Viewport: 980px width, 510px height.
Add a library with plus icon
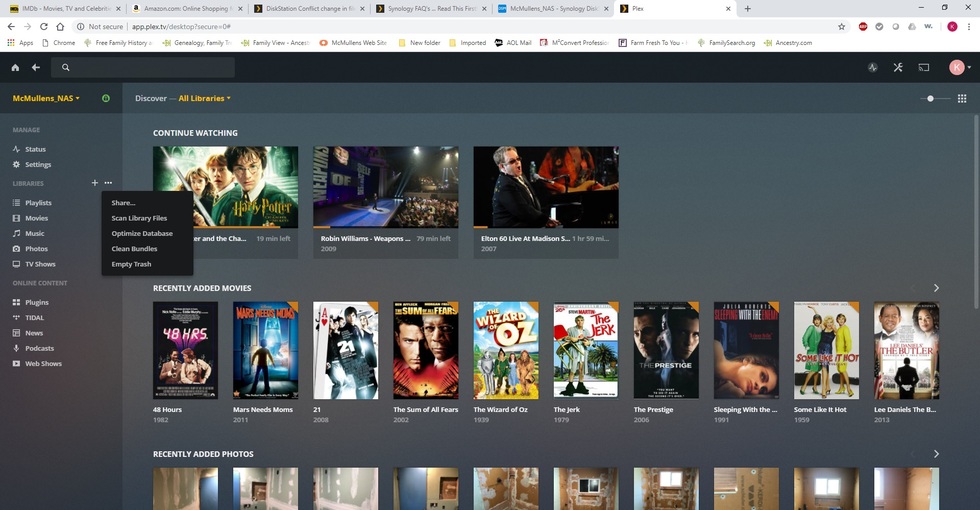tap(94, 183)
